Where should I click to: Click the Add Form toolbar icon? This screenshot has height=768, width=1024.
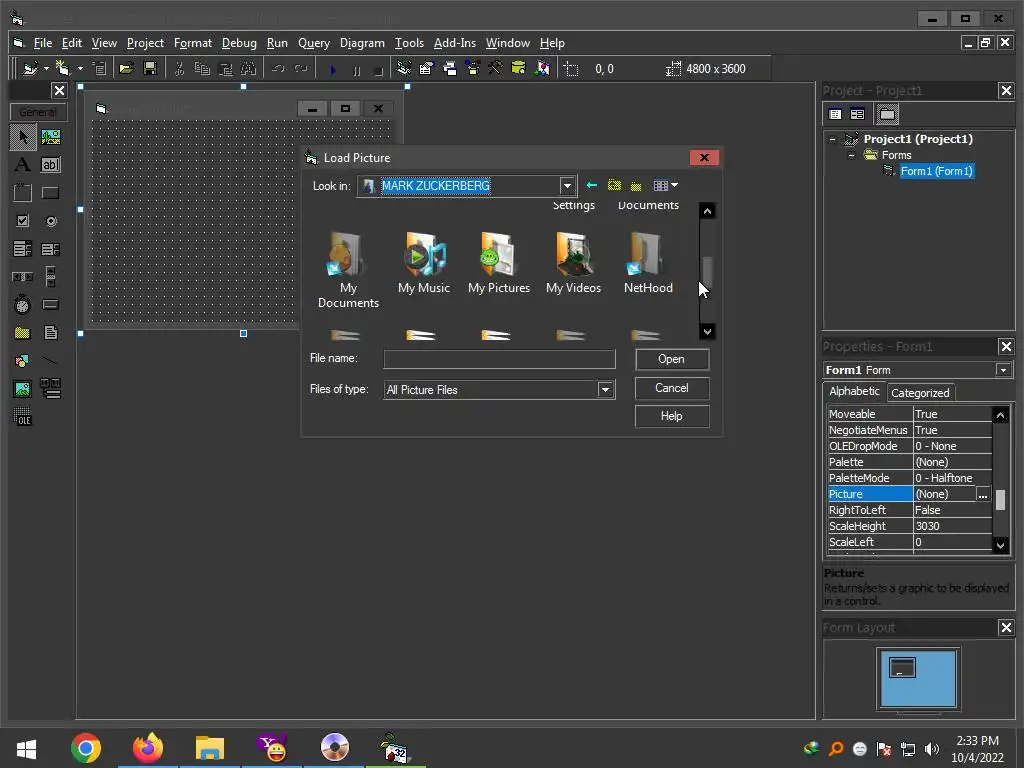pos(63,69)
